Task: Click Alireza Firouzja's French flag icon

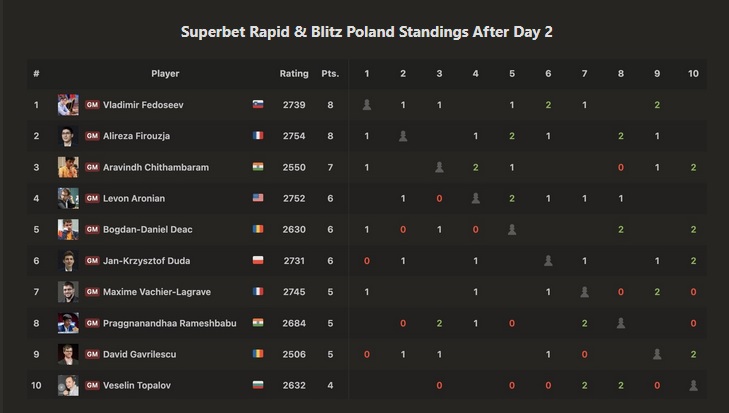Action: [x=258, y=135]
